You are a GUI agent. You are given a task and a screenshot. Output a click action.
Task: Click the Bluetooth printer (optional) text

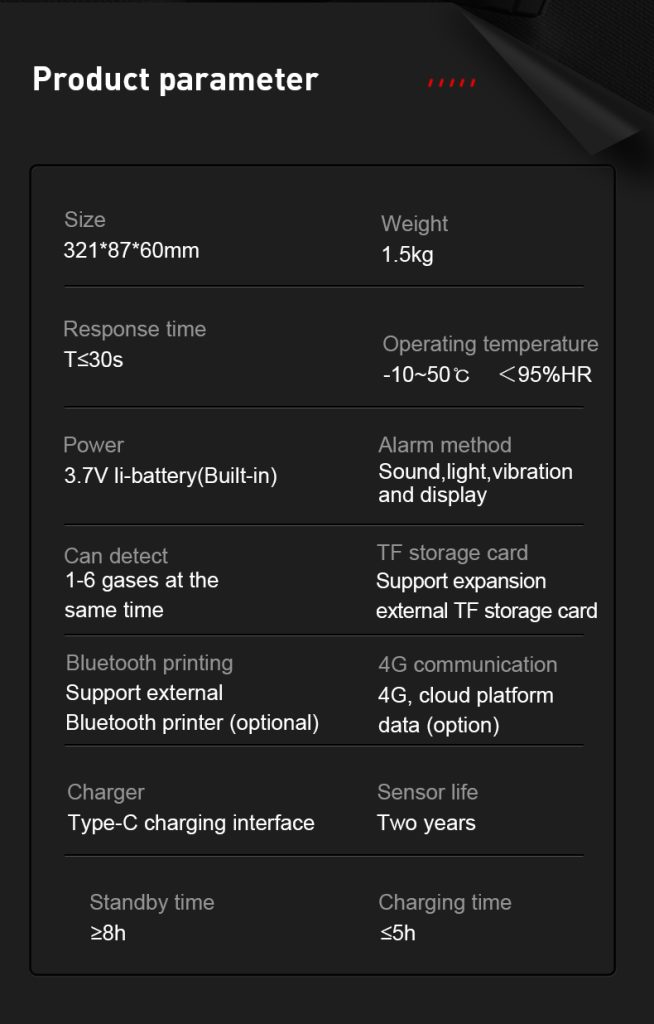[x=192, y=723]
